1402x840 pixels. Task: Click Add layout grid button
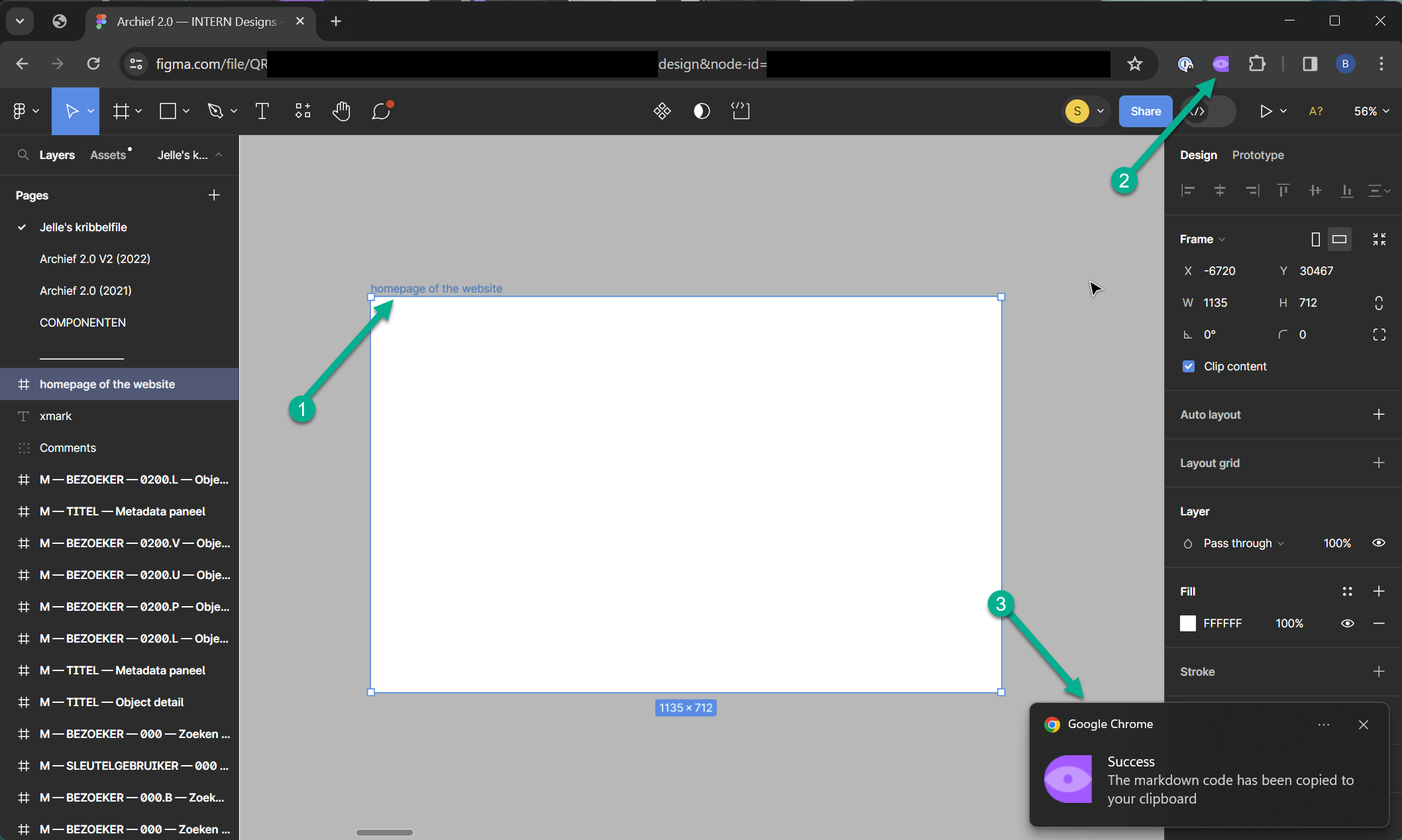[1379, 462]
